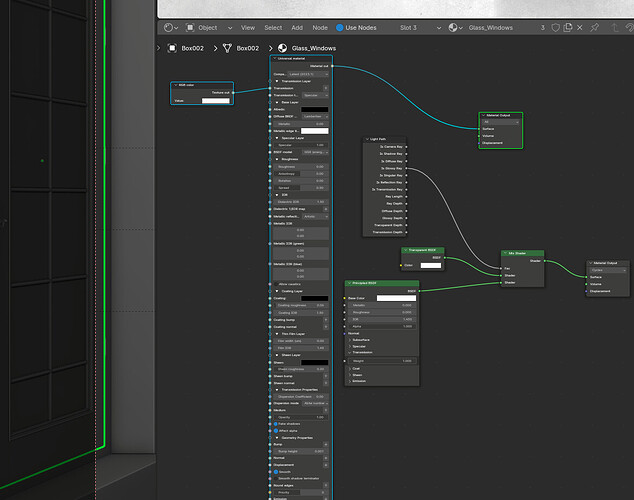
Task: Click the Bump height value field
Action: 301,451
